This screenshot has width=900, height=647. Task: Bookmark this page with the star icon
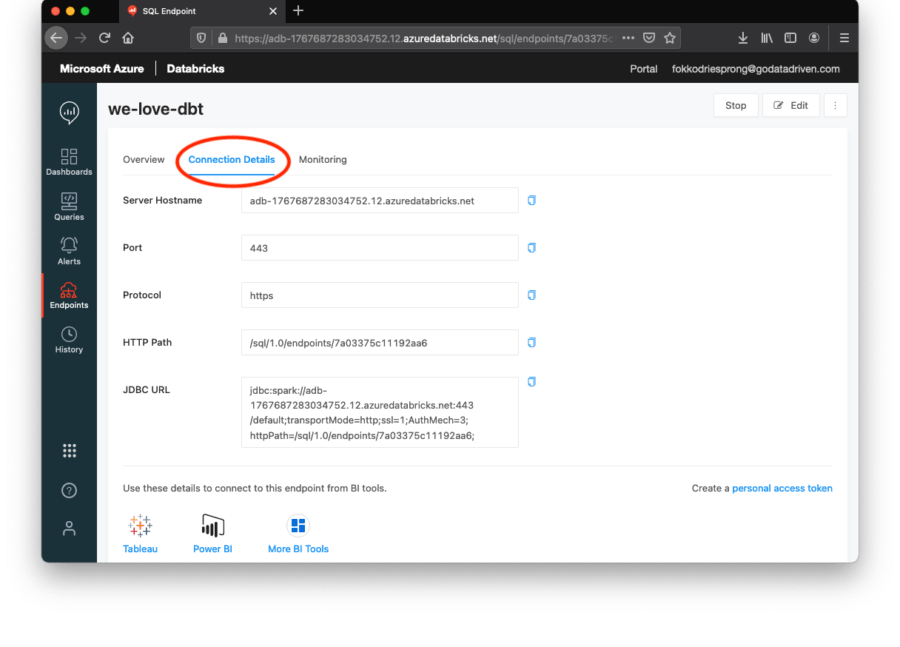669,38
